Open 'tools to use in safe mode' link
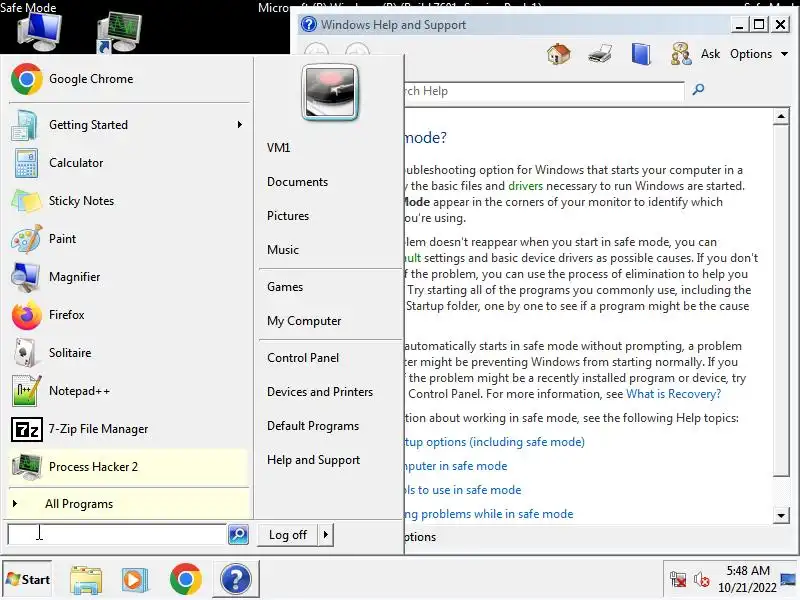The image size is (800, 600). [x=463, y=490]
